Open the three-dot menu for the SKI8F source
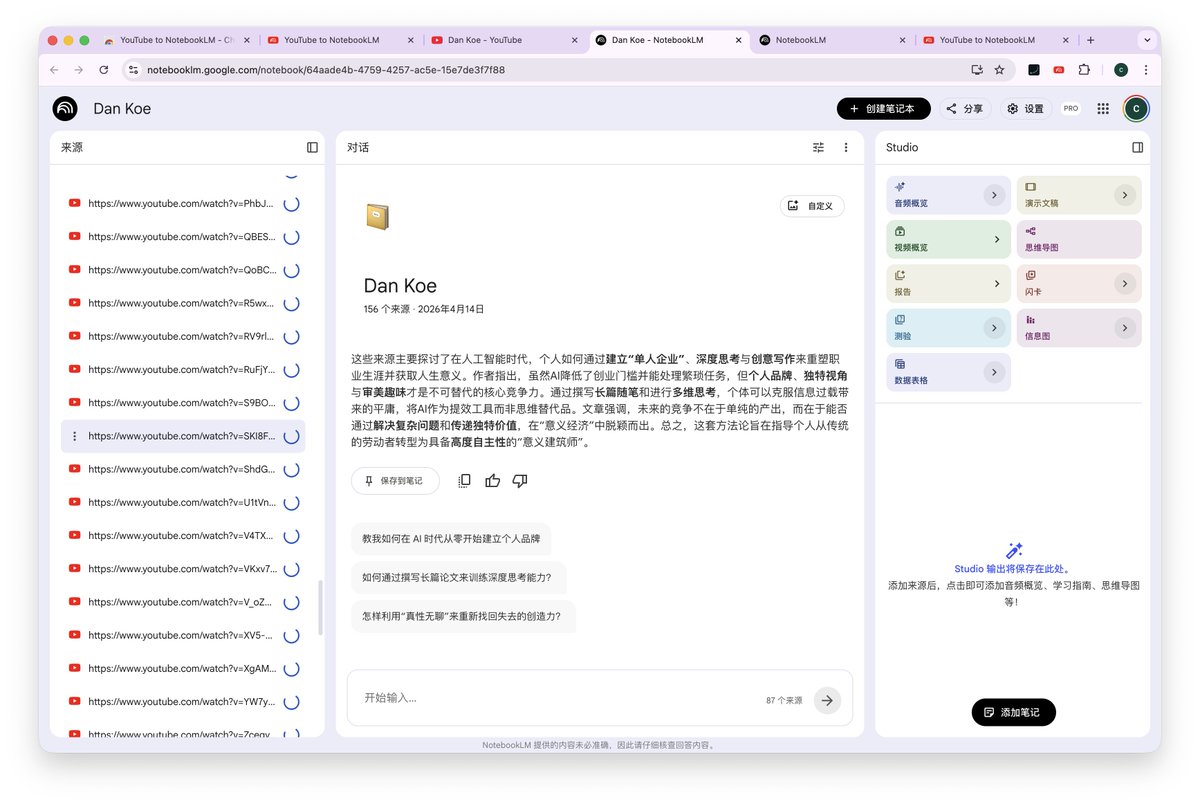 (x=74, y=436)
